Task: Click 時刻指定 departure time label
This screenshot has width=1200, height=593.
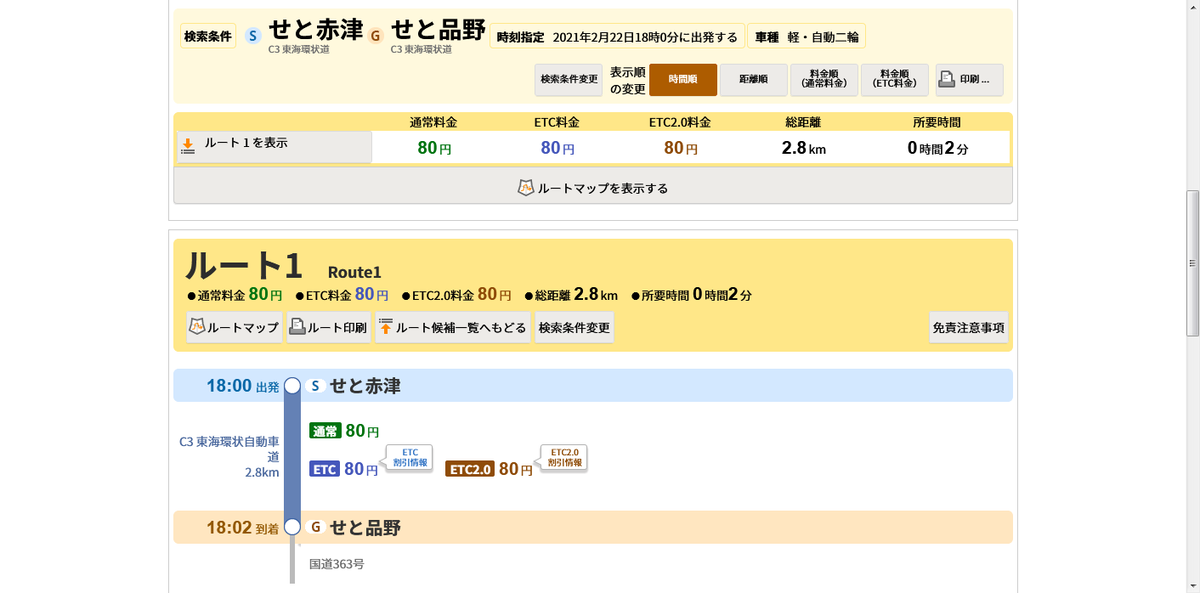Action: 617,37
